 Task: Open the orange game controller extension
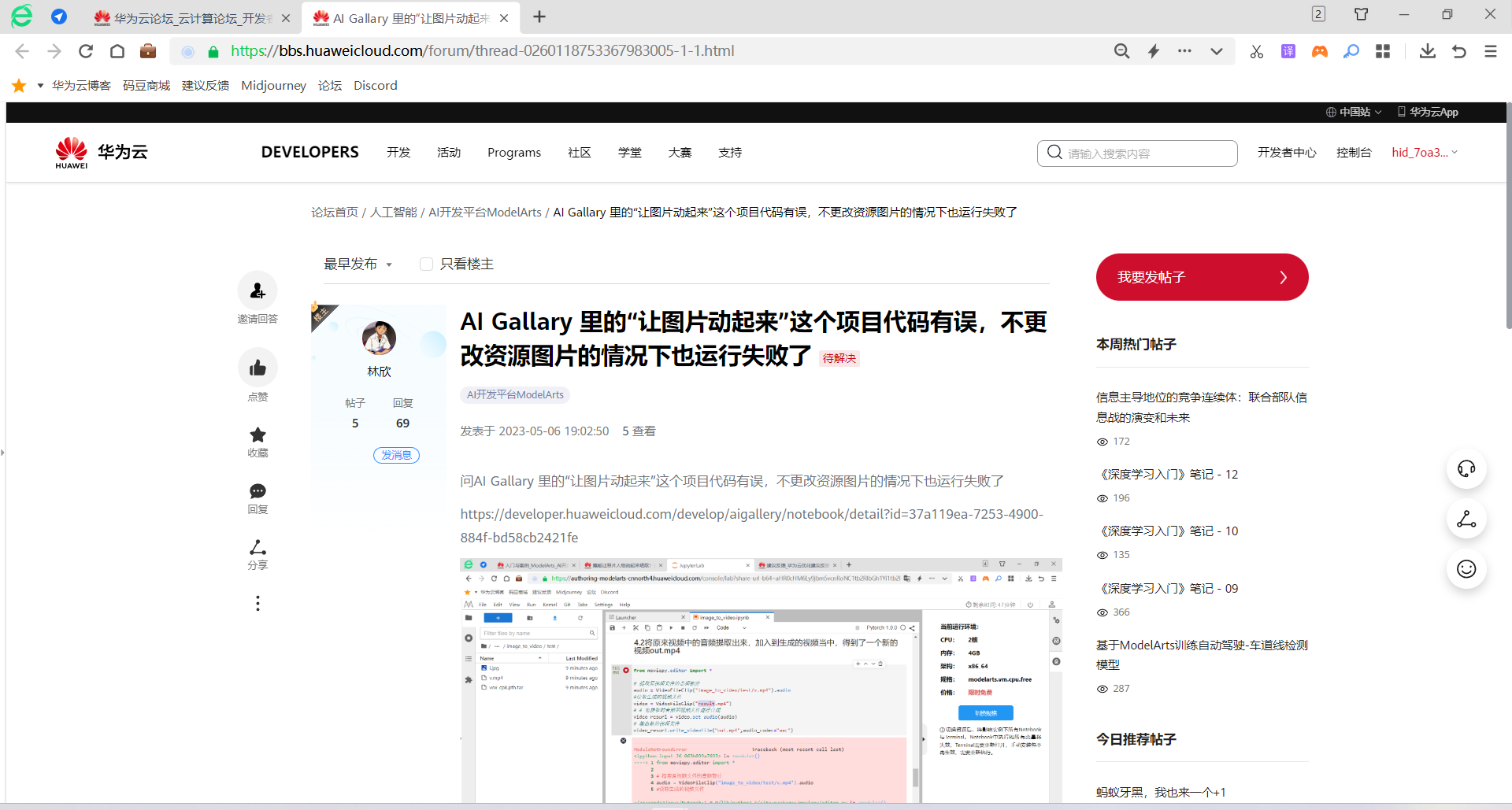pos(1320,51)
